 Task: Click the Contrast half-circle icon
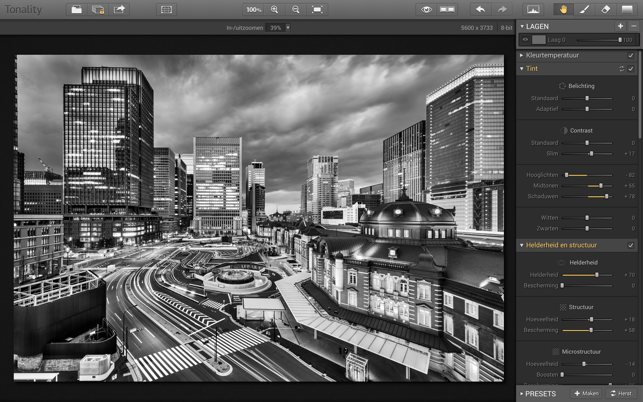[x=564, y=130]
